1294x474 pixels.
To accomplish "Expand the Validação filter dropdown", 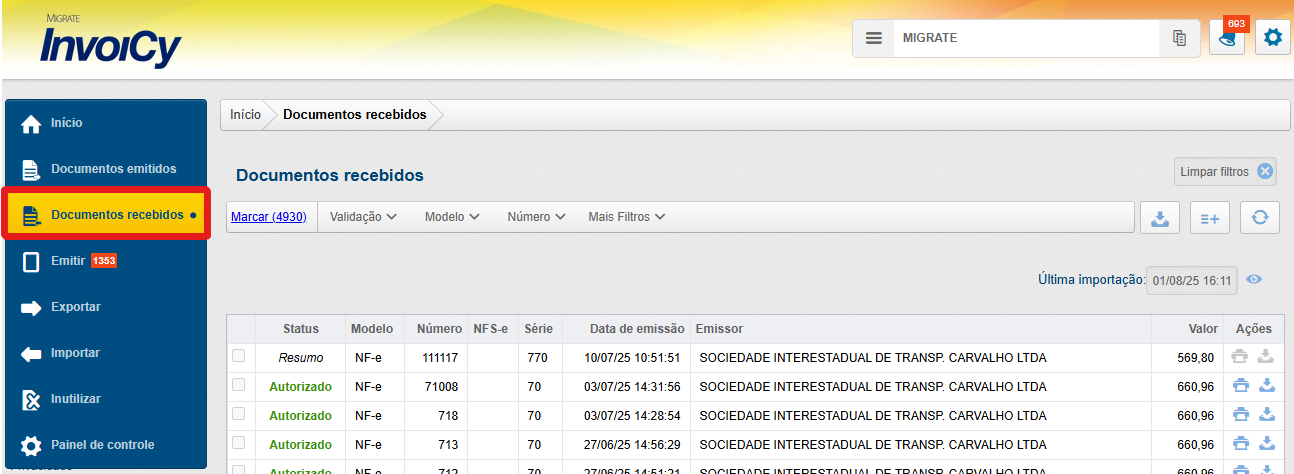I will (363, 217).
